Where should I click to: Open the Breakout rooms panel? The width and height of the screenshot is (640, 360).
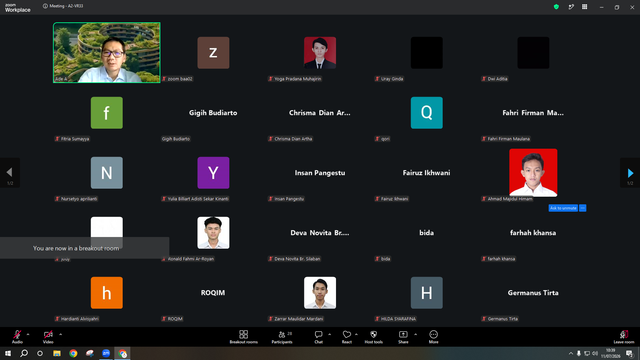pyautogui.click(x=243, y=337)
